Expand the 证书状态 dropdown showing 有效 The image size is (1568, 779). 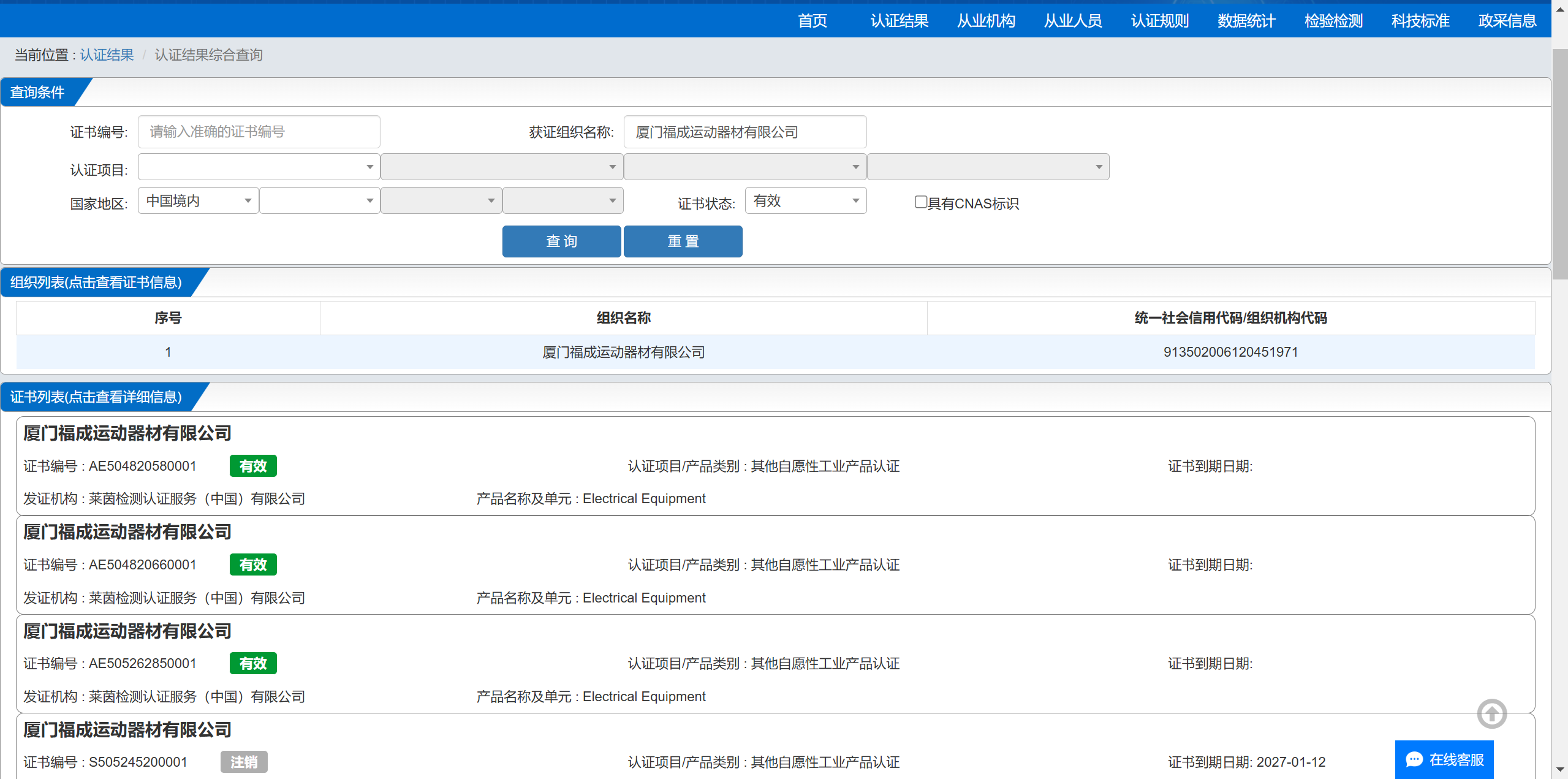point(805,201)
